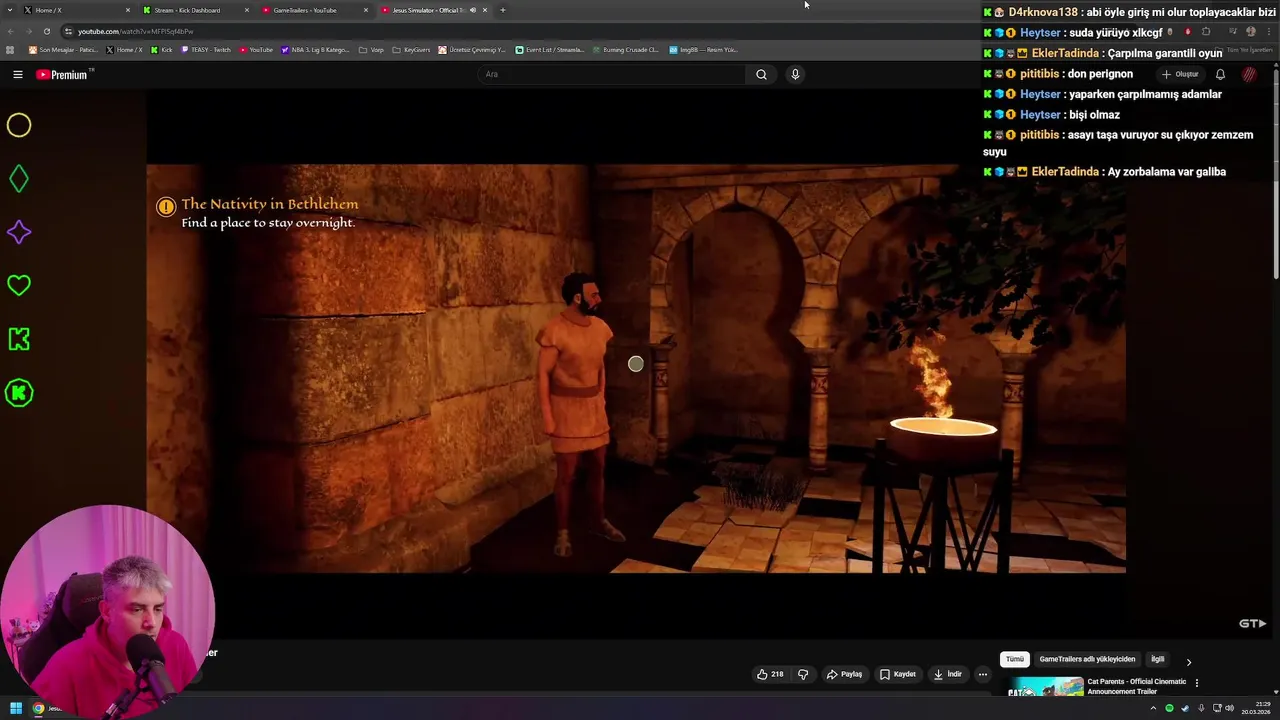1280x720 pixels.
Task: Open the Windows Start menu
Action: (16, 708)
